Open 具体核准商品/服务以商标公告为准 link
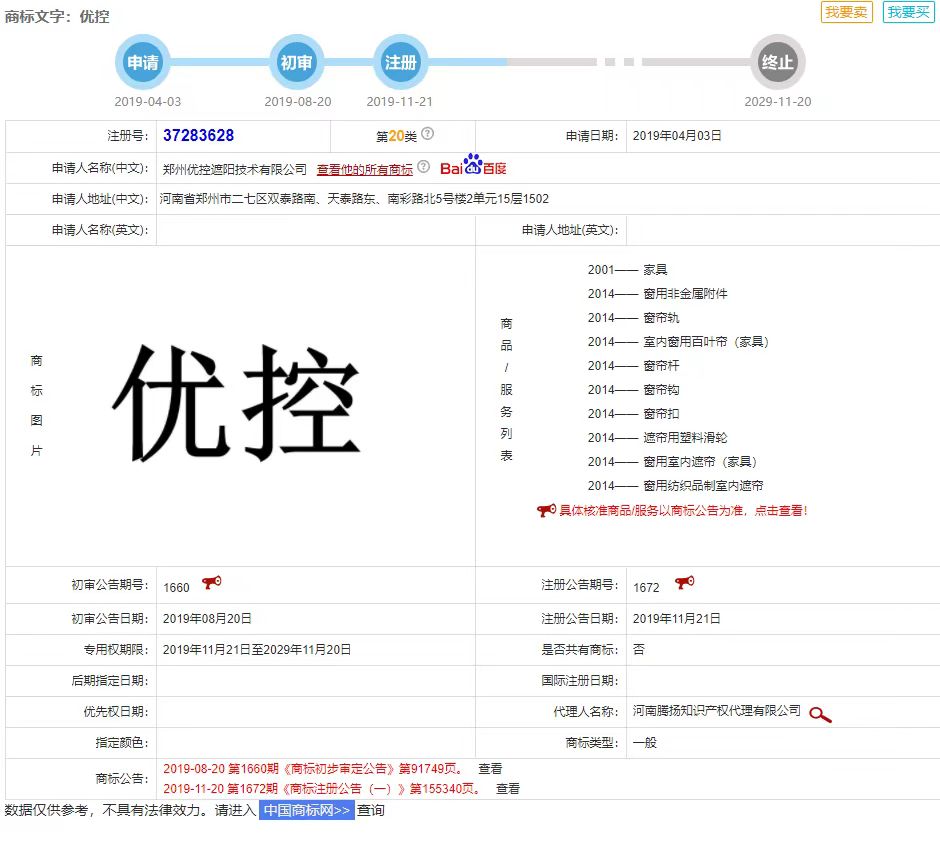 [683, 511]
